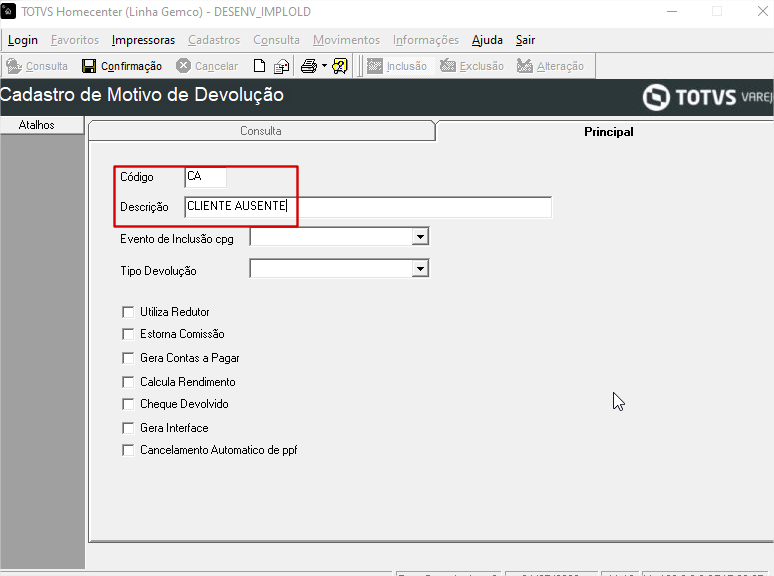Toggle Cancelamento Automatico de ppf checkbox
Screen dimensions: 774x576
pyautogui.click(x=128, y=450)
